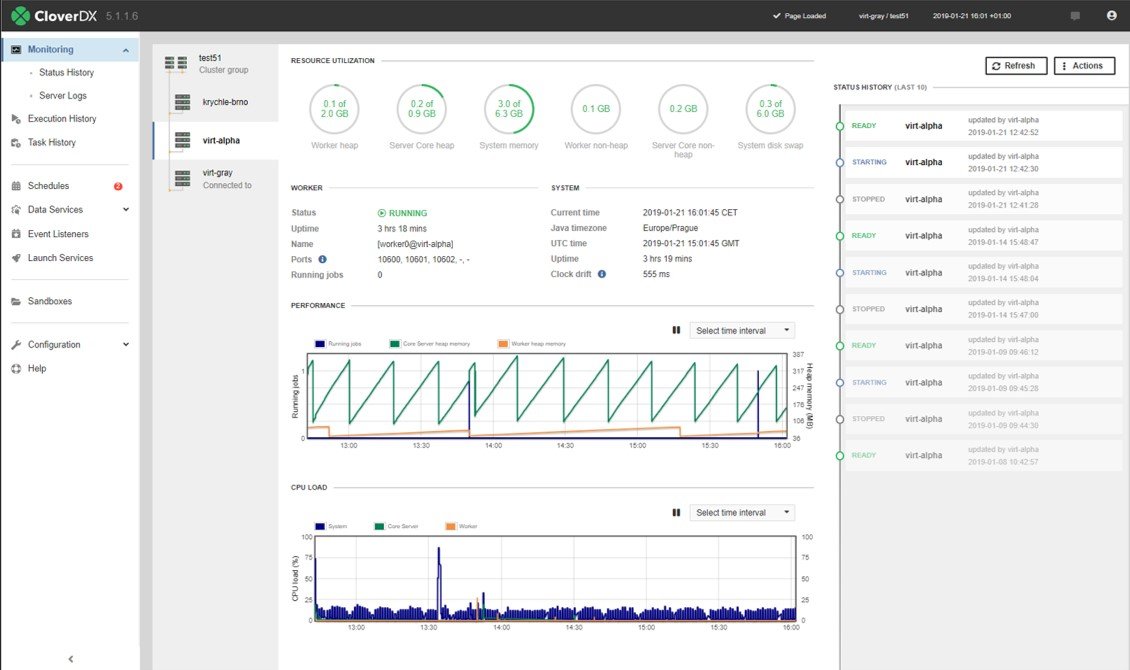Toggle Running jobs legend in Performance chart

click(x=338, y=344)
